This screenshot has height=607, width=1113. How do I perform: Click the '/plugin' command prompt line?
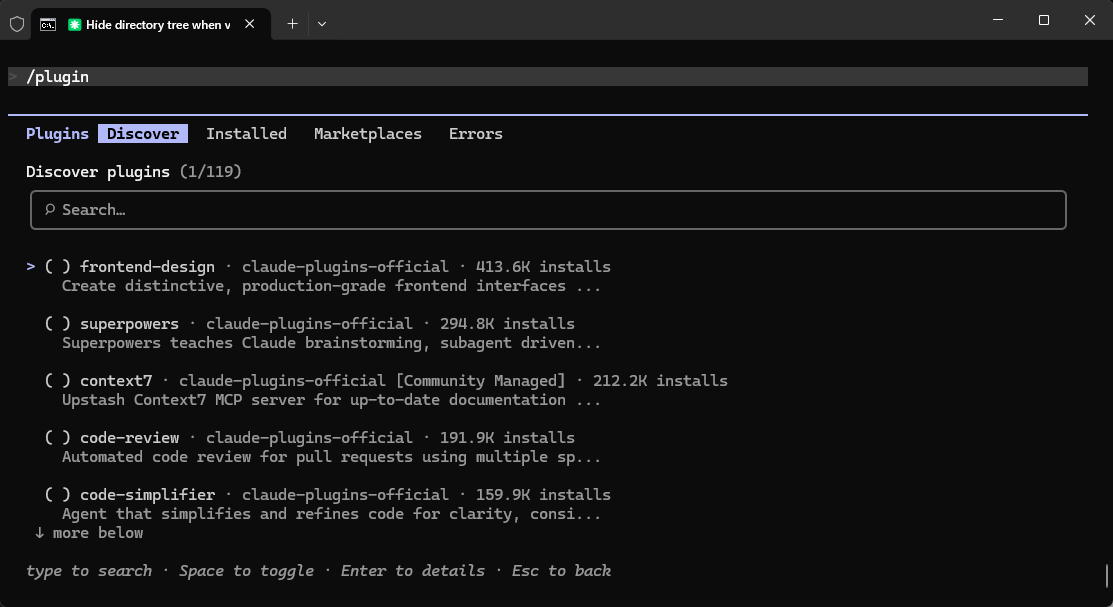pyautogui.click(x=547, y=77)
